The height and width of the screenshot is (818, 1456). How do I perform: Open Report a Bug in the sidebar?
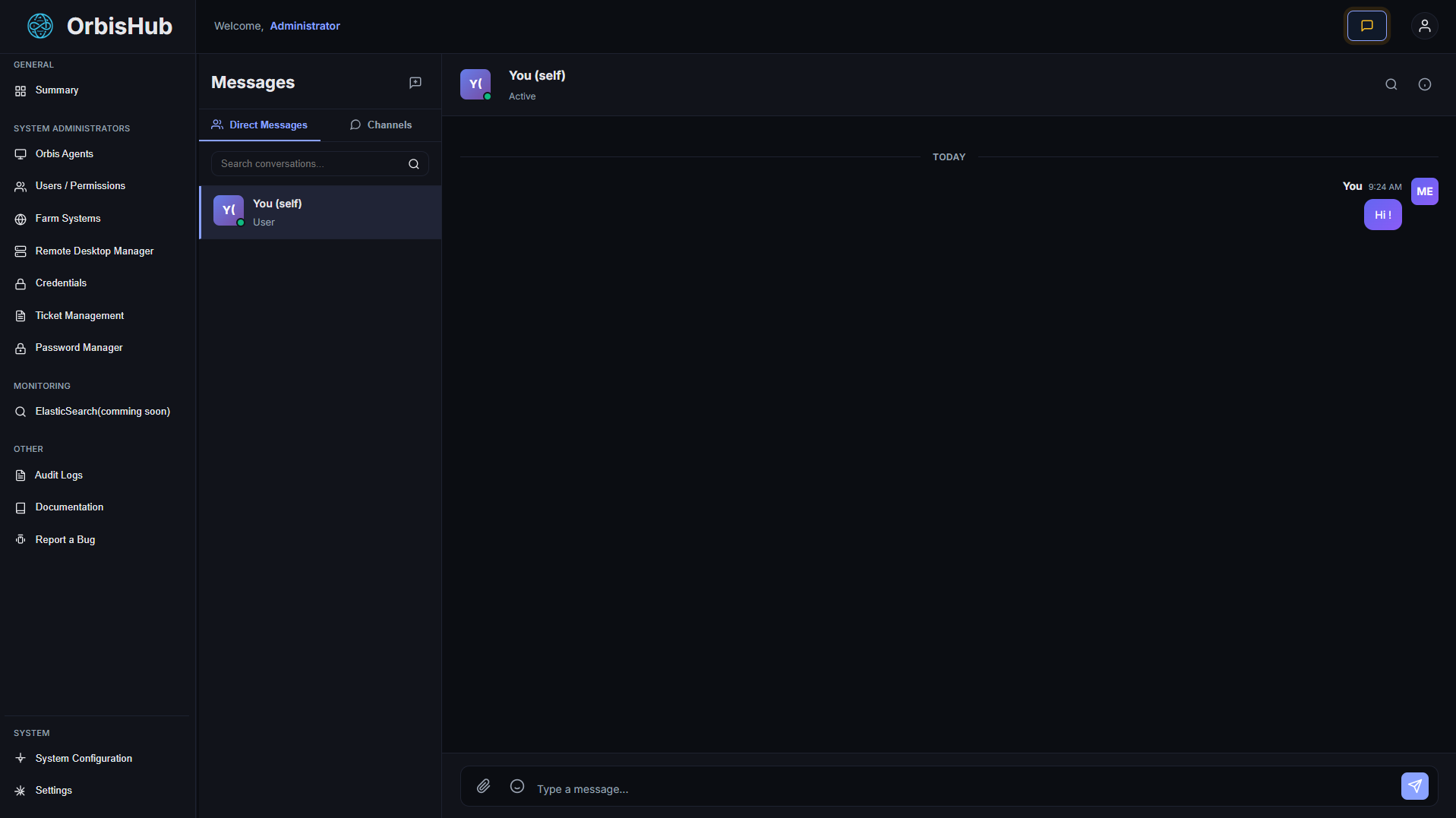pos(65,539)
